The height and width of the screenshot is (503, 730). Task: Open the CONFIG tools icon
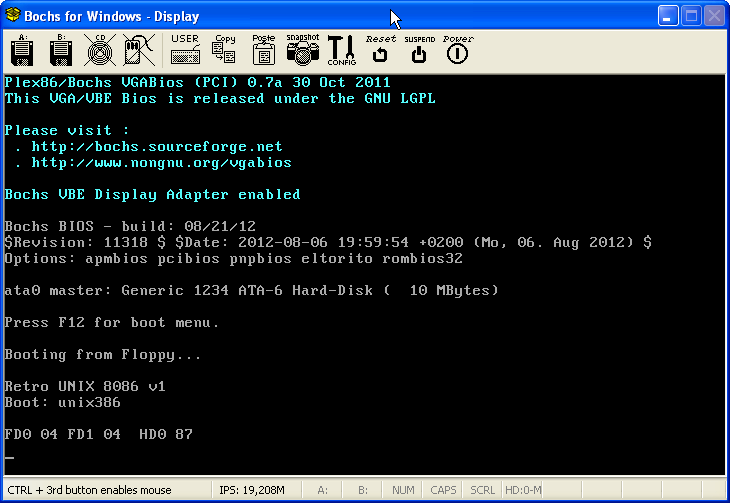click(342, 50)
